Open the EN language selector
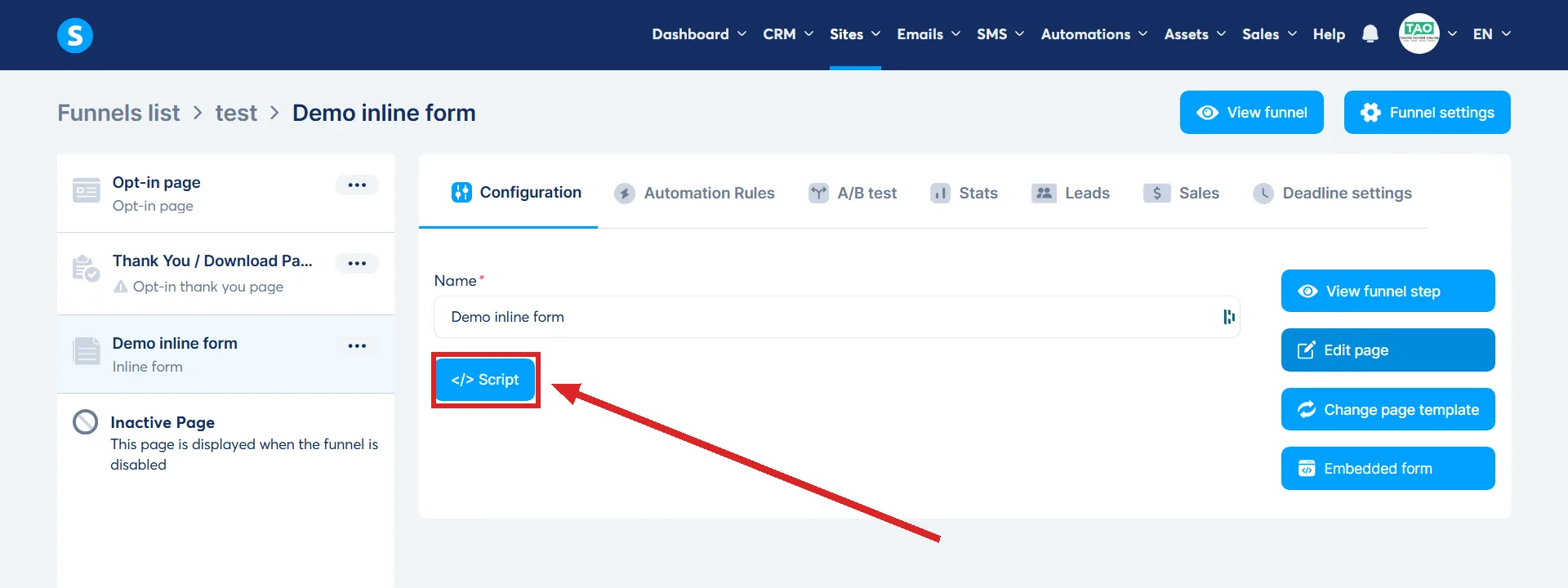This screenshot has width=1568, height=588. (x=1492, y=34)
